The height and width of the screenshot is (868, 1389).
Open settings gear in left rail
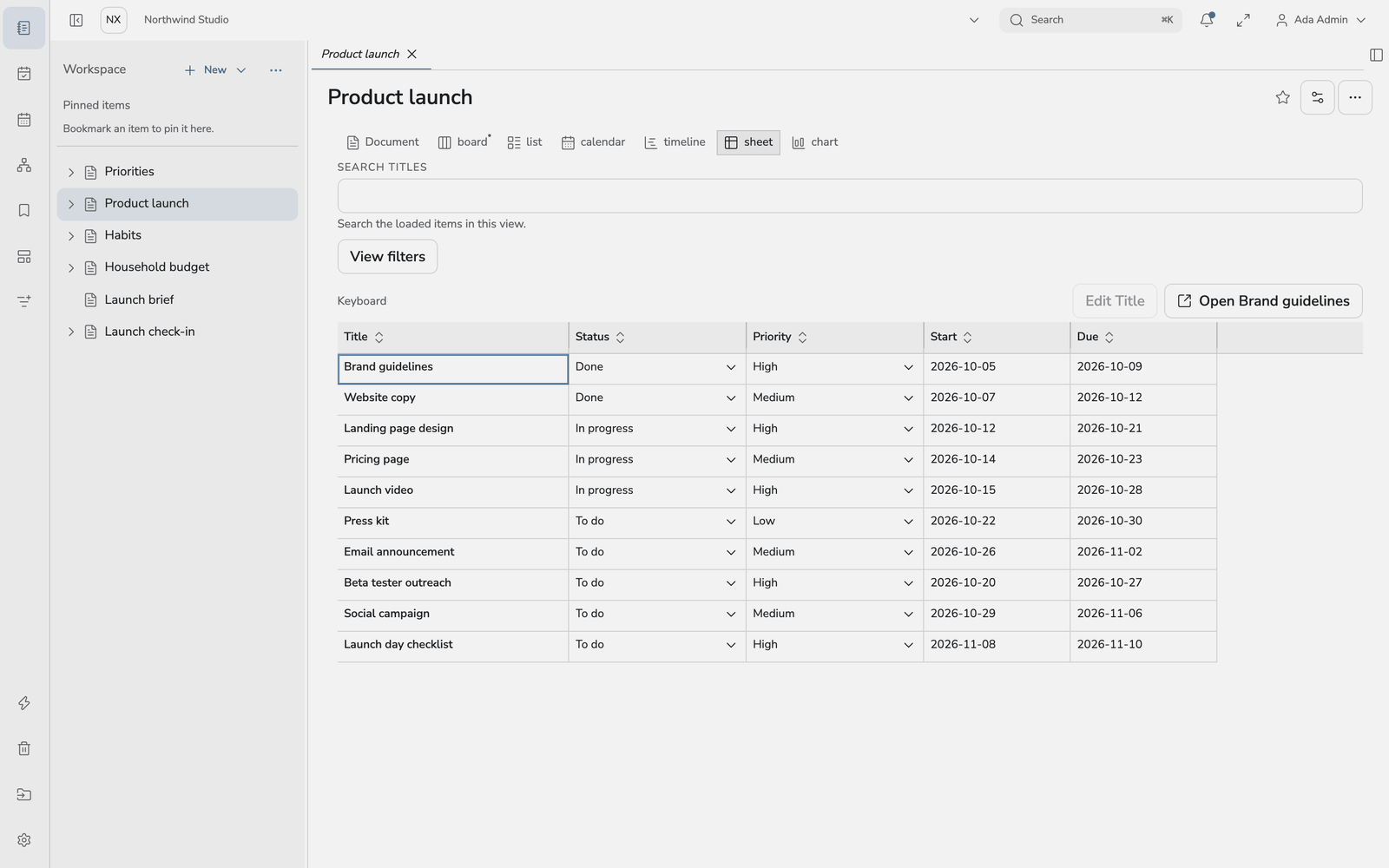[x=24, y=839]
